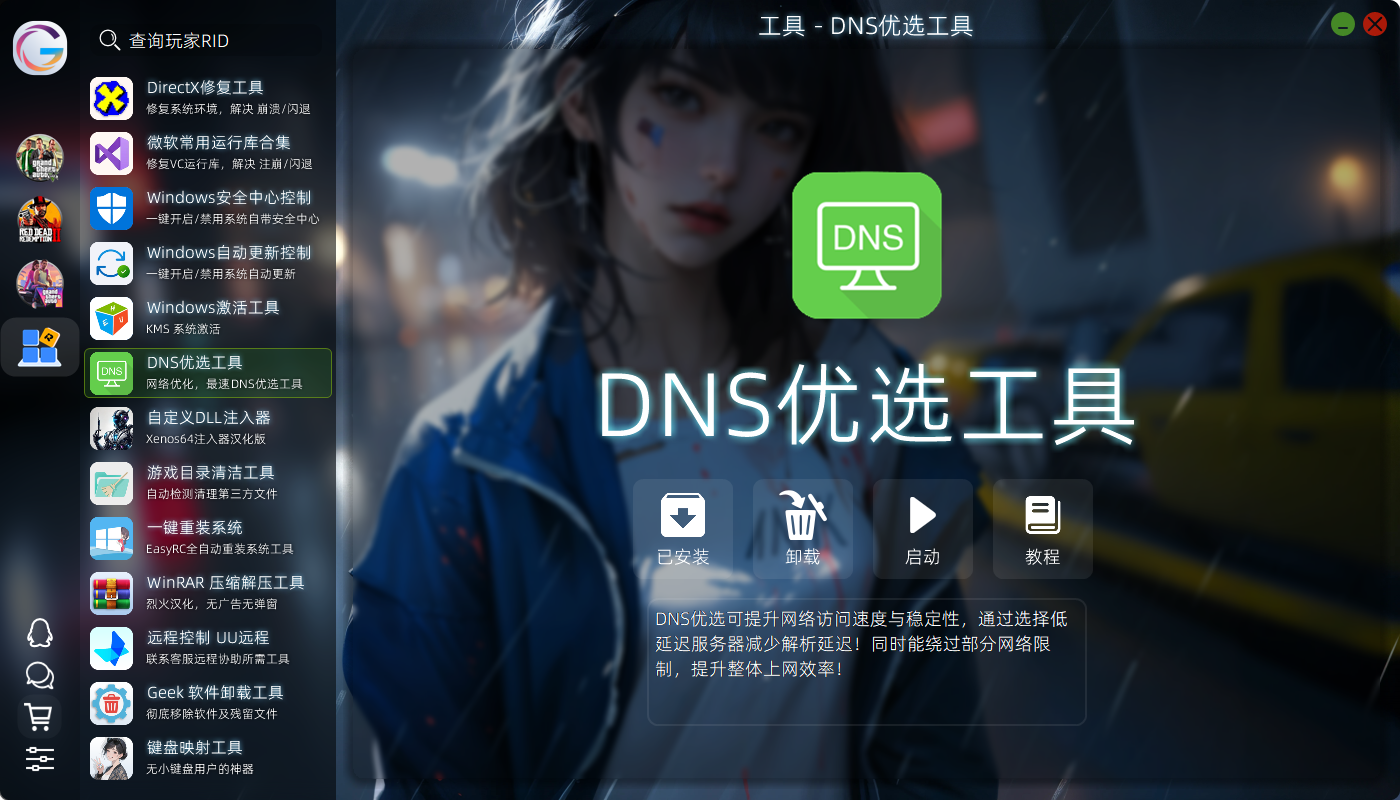Open 自定义DLL注入器 tool
This screenshot has height=800, width=1400.
point(208,428)
